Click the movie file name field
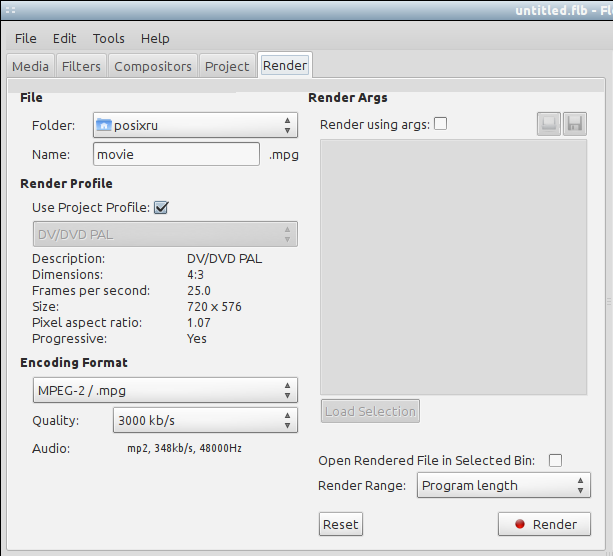The width and height of the screenshot is (613, 556). tap(176, 154)
